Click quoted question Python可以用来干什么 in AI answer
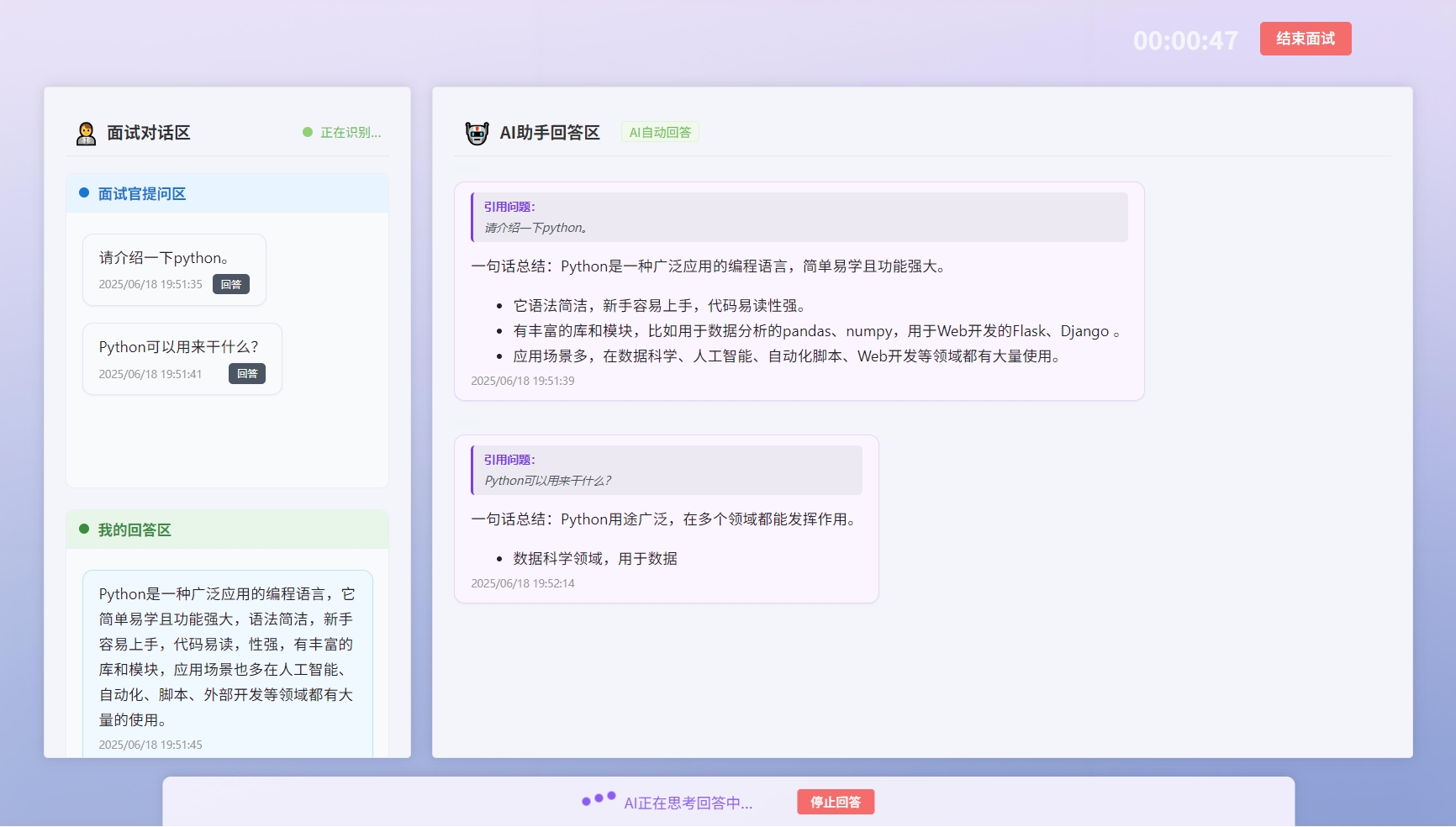Viewport: 1456px width, 827px height. 548,481
